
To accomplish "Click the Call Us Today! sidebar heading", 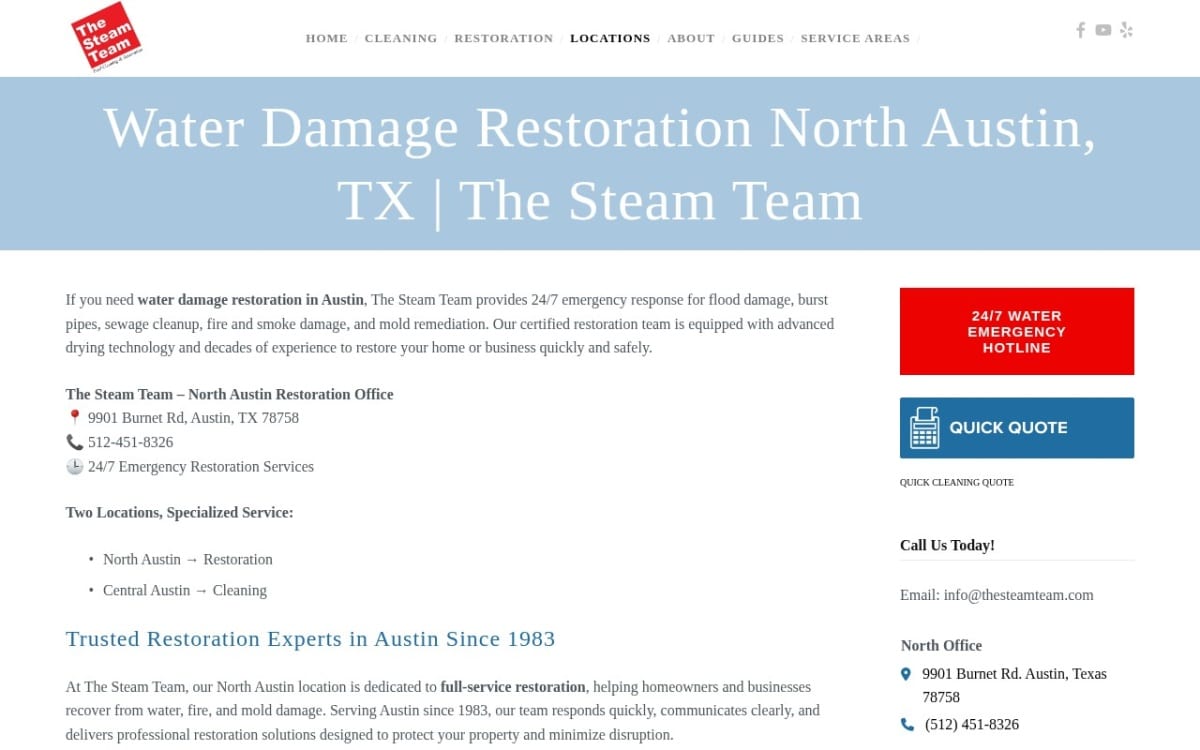I will (x=947, y=545).
